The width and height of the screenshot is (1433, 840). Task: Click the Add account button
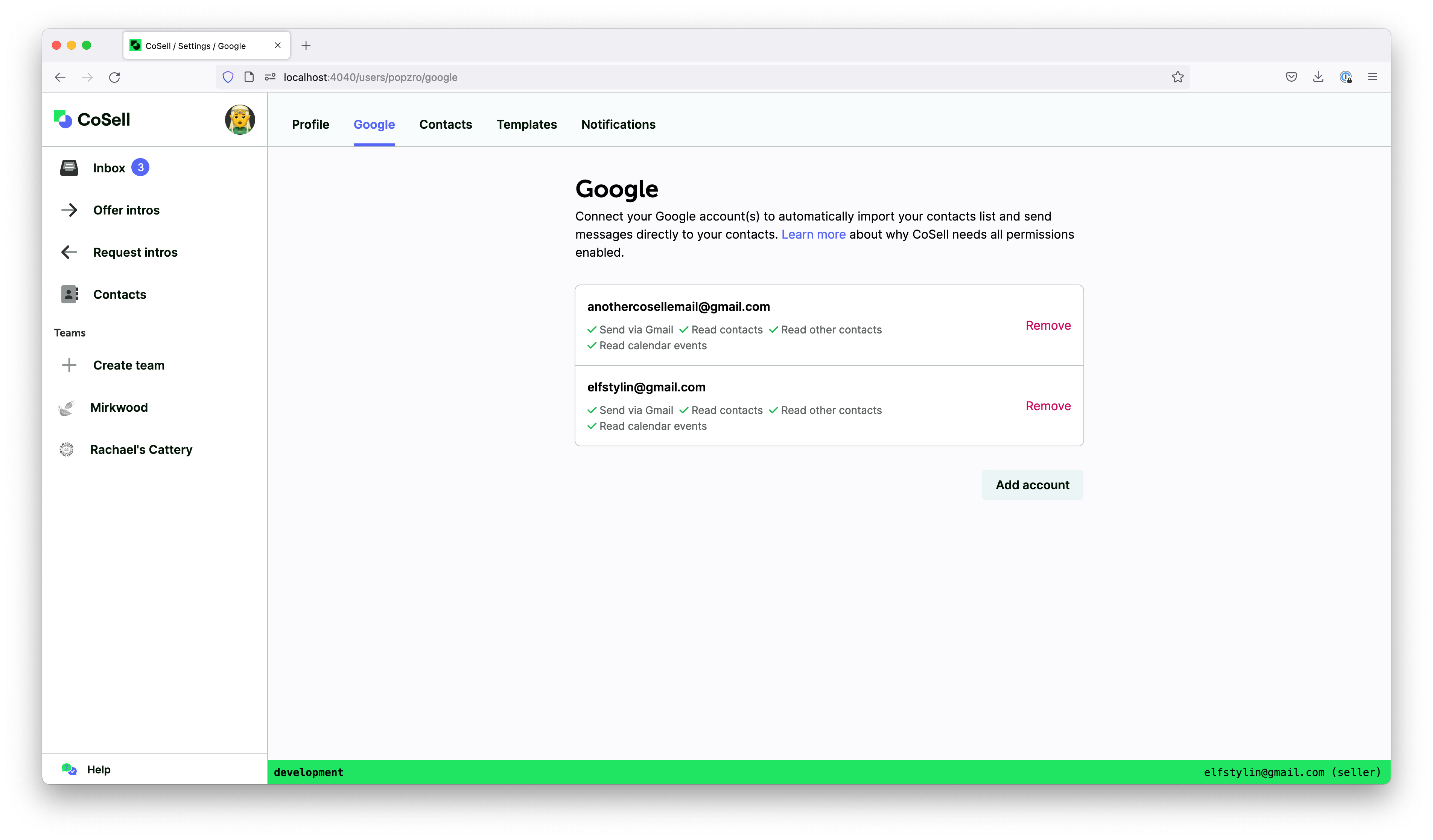1032,485
